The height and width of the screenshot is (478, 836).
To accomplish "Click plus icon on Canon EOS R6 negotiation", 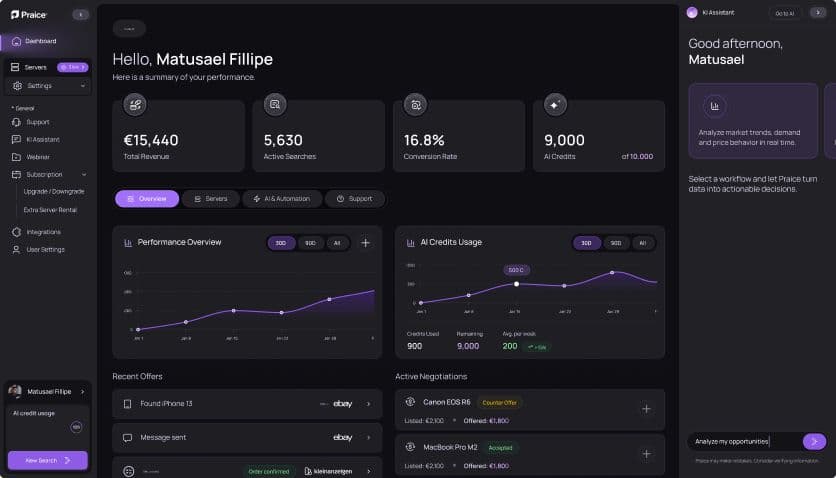I will click(x=646, y=408).
